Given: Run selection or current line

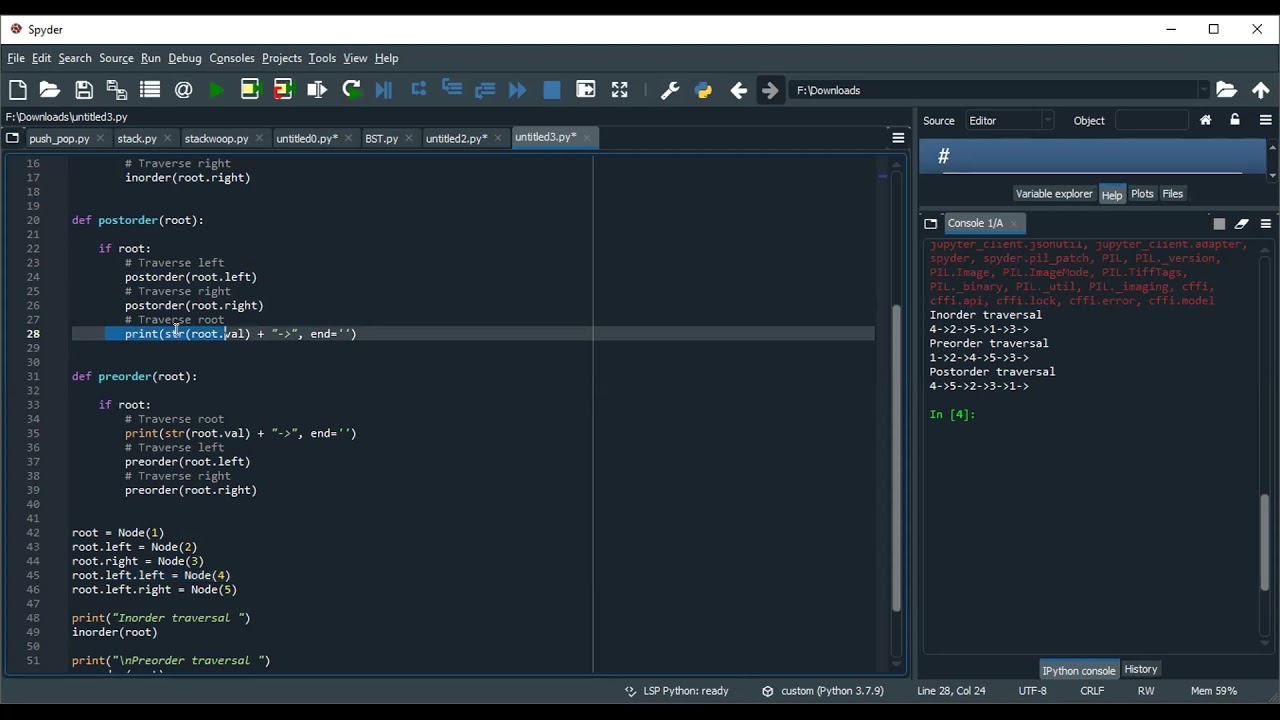Looking at the screenshot, I should pos(317,90).
